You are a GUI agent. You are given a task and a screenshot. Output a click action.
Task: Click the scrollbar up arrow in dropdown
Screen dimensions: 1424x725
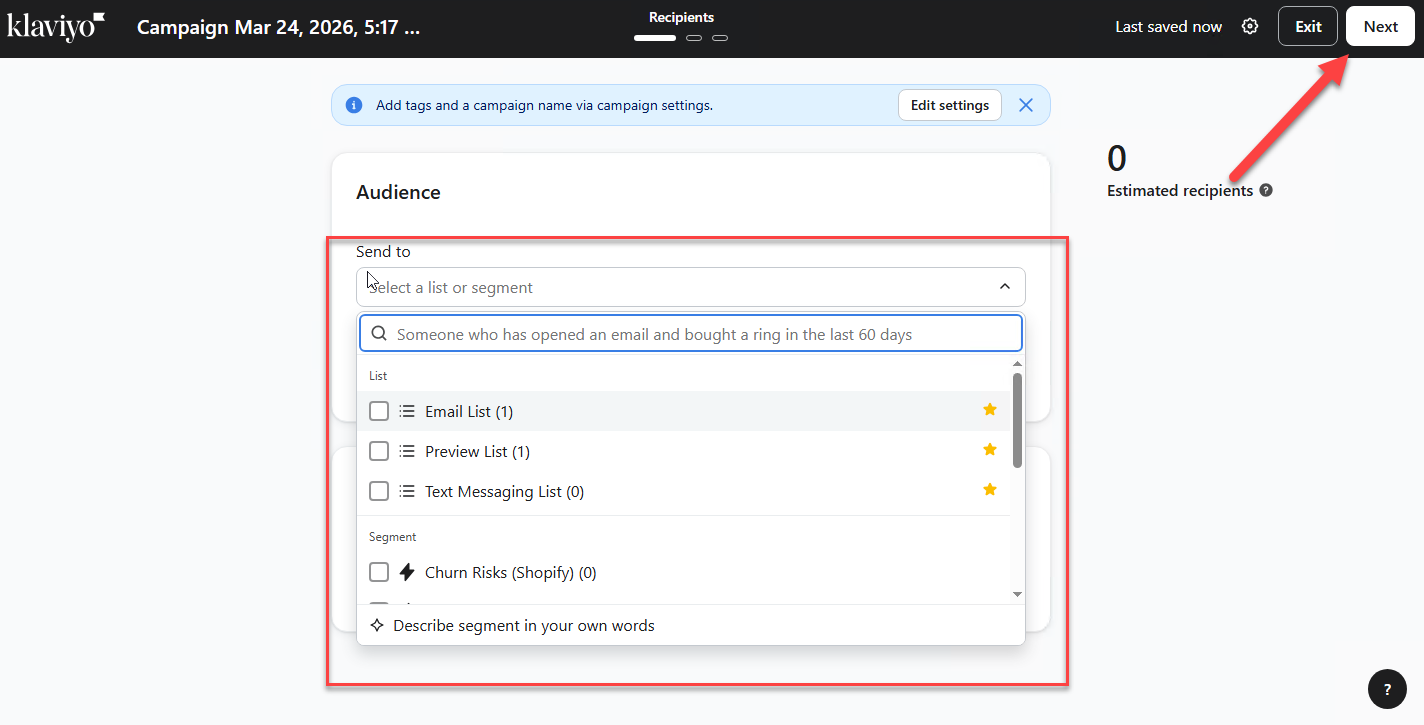(x=1017, y=365)
